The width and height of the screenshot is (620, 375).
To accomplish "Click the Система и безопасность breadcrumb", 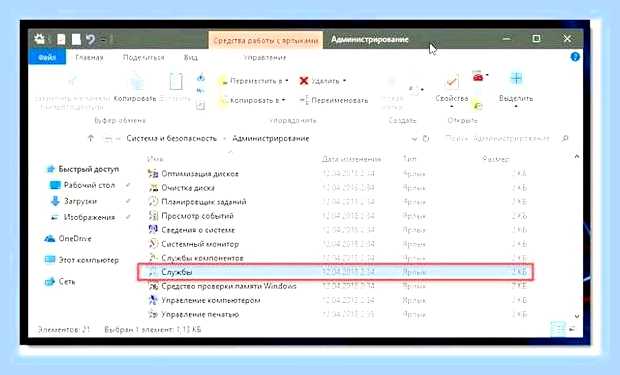I will [172, 138].
